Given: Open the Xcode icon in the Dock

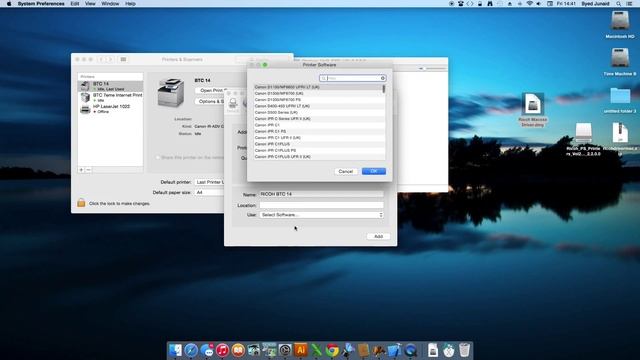Looking at the screenshot, I should [x=395, y=350].
